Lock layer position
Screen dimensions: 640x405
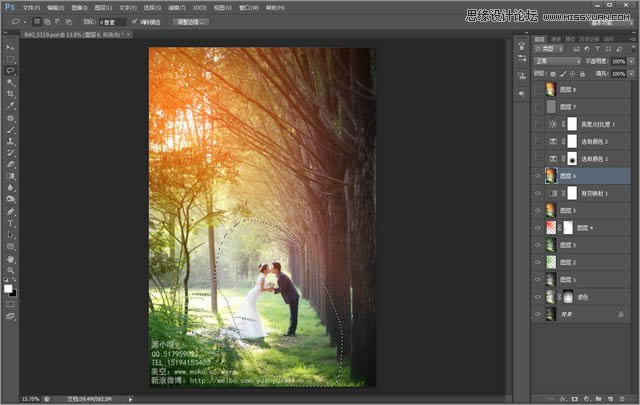[x=573, y=74]
